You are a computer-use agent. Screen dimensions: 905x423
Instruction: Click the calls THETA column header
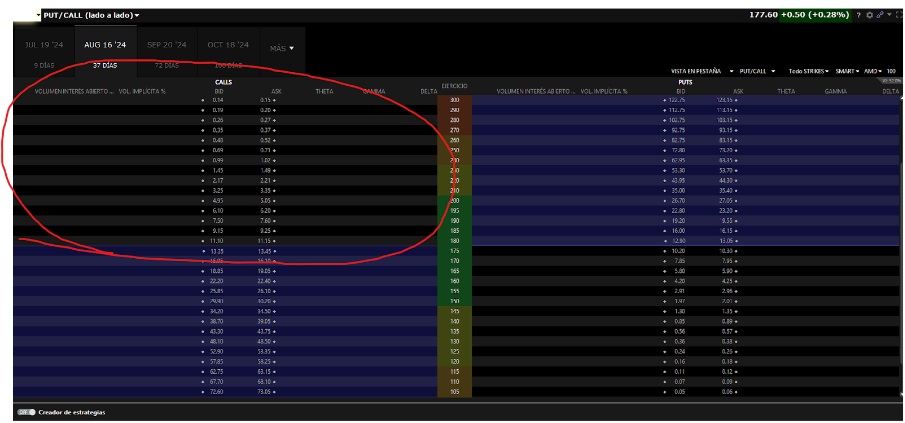324,91
